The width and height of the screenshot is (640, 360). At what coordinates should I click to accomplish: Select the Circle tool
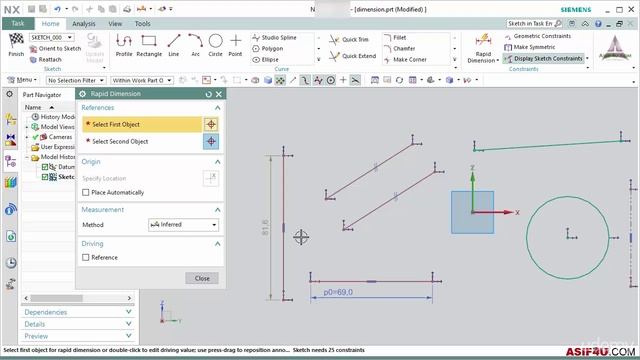[216, 44]
